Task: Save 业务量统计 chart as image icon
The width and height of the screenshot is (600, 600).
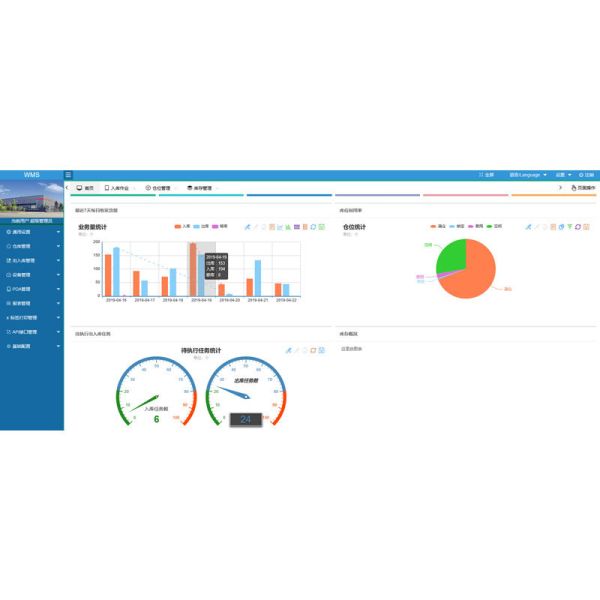Action: click(323, 227)
